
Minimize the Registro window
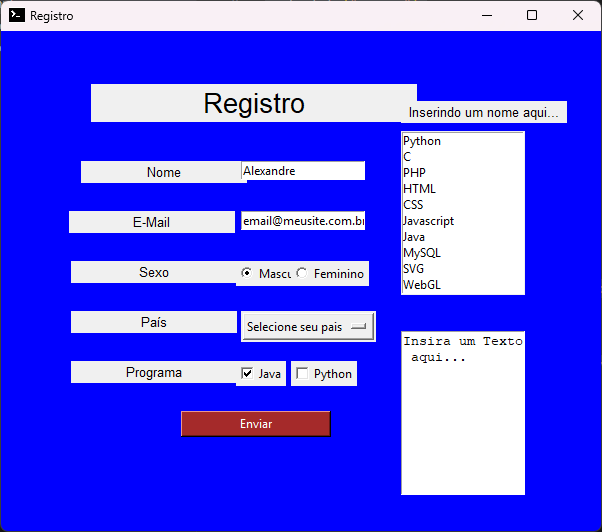486,15
